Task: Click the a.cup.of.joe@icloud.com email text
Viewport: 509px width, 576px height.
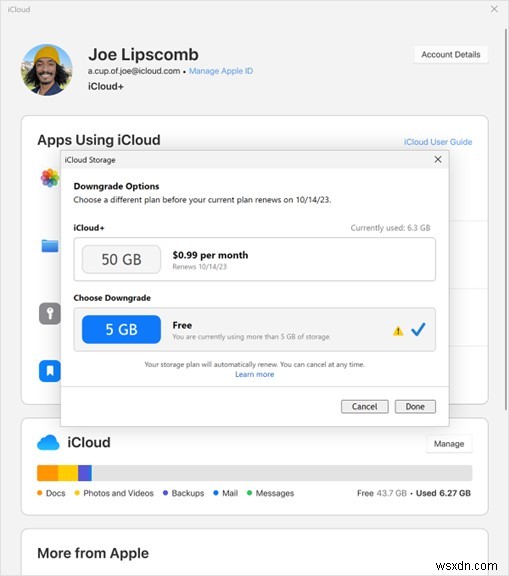Action: click(134, 71)
